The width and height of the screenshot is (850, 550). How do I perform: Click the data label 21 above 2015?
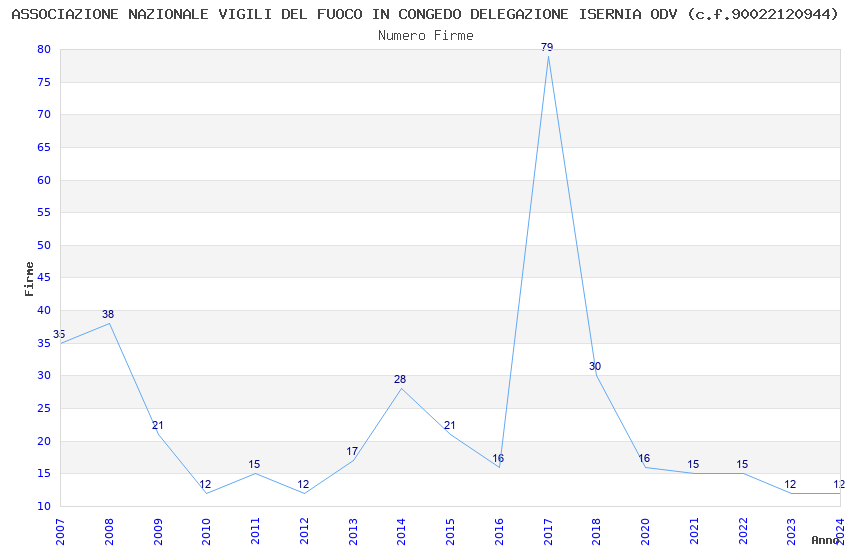click(x=449, y=425)
